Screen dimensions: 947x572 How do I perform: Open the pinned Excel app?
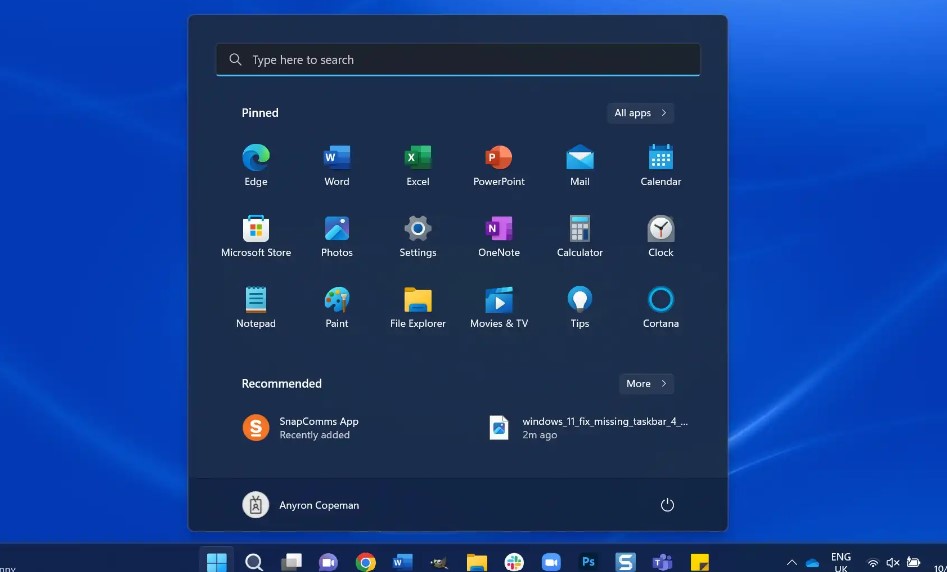pyautogui.click(x=417, y=165)
